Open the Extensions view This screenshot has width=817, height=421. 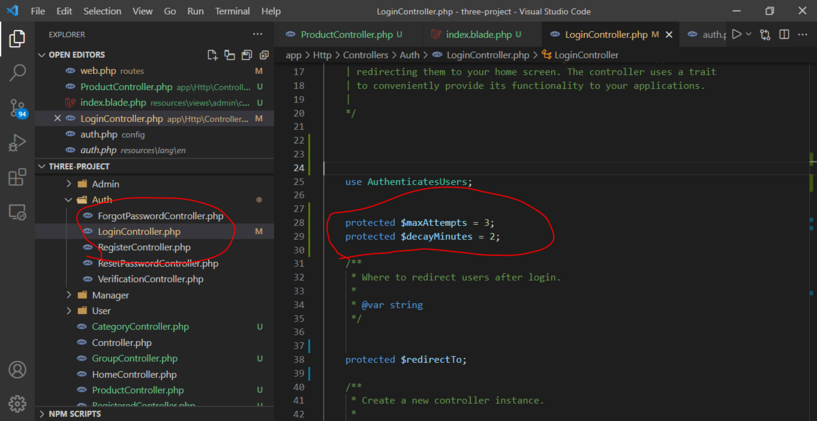[17, 177]
